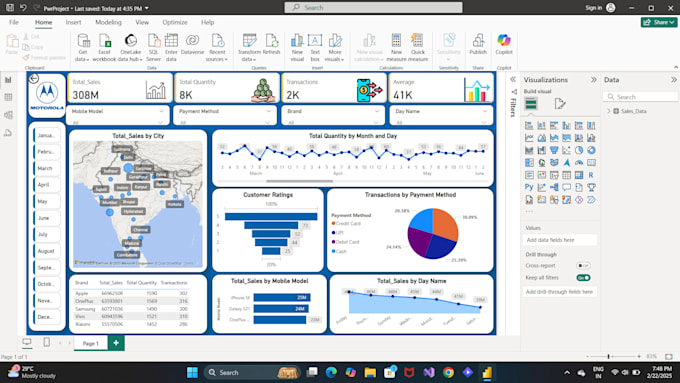
Task: Select Funnel visual type
Action: [554, 151]
